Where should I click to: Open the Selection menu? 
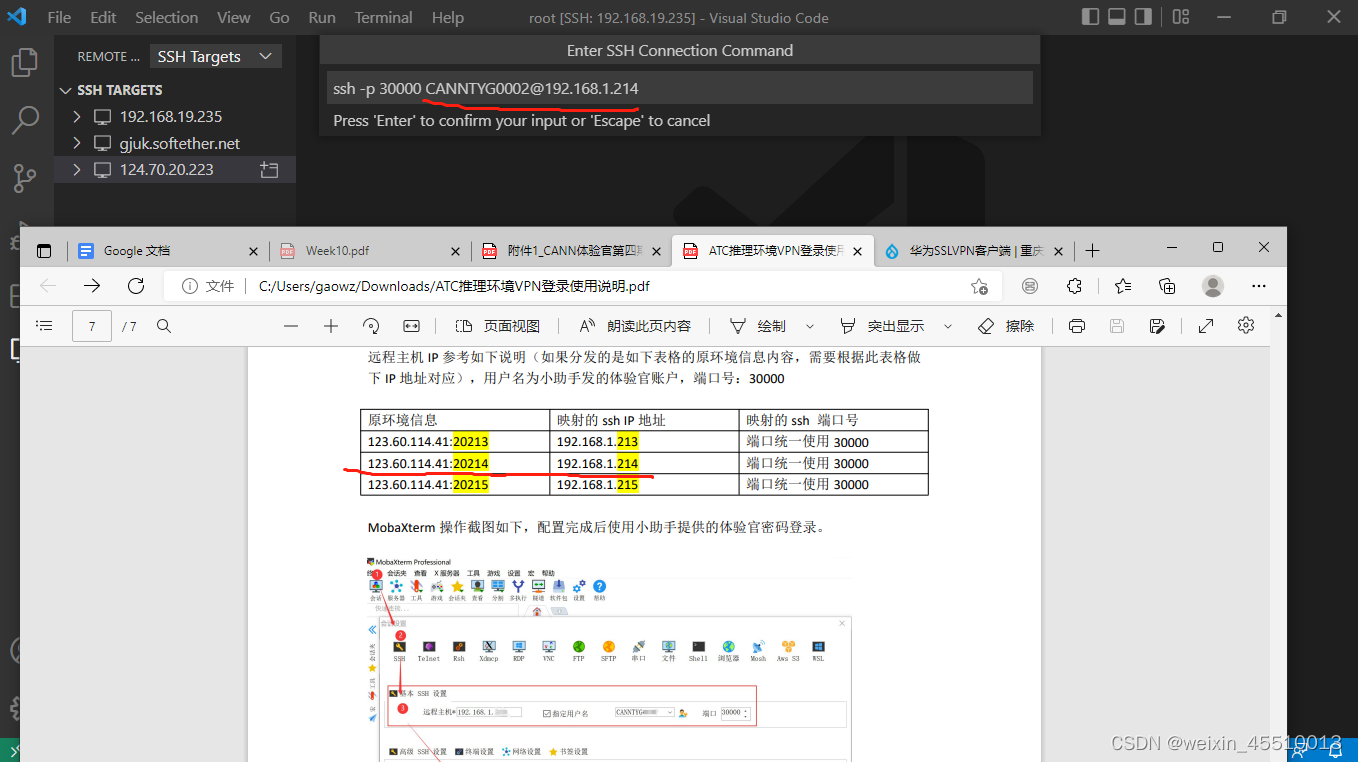(167, 18)
